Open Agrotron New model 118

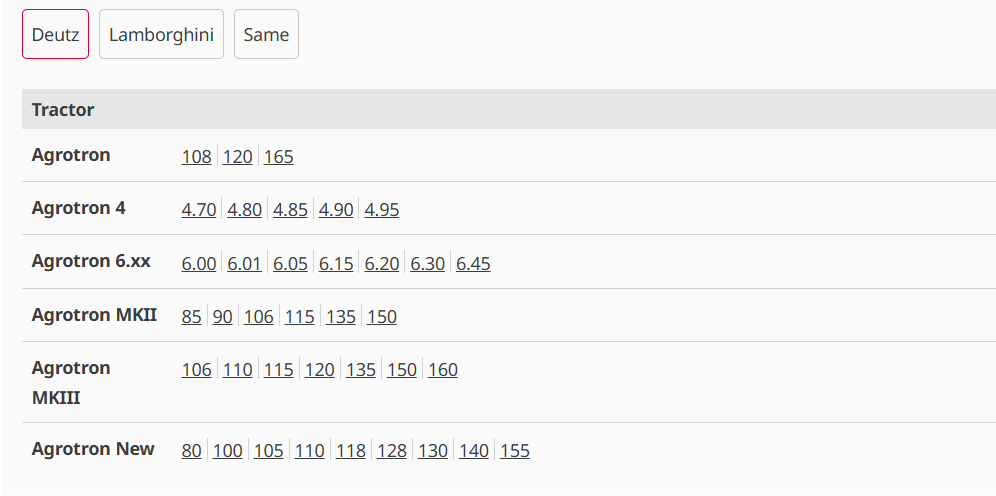click(x=351, y=451)
